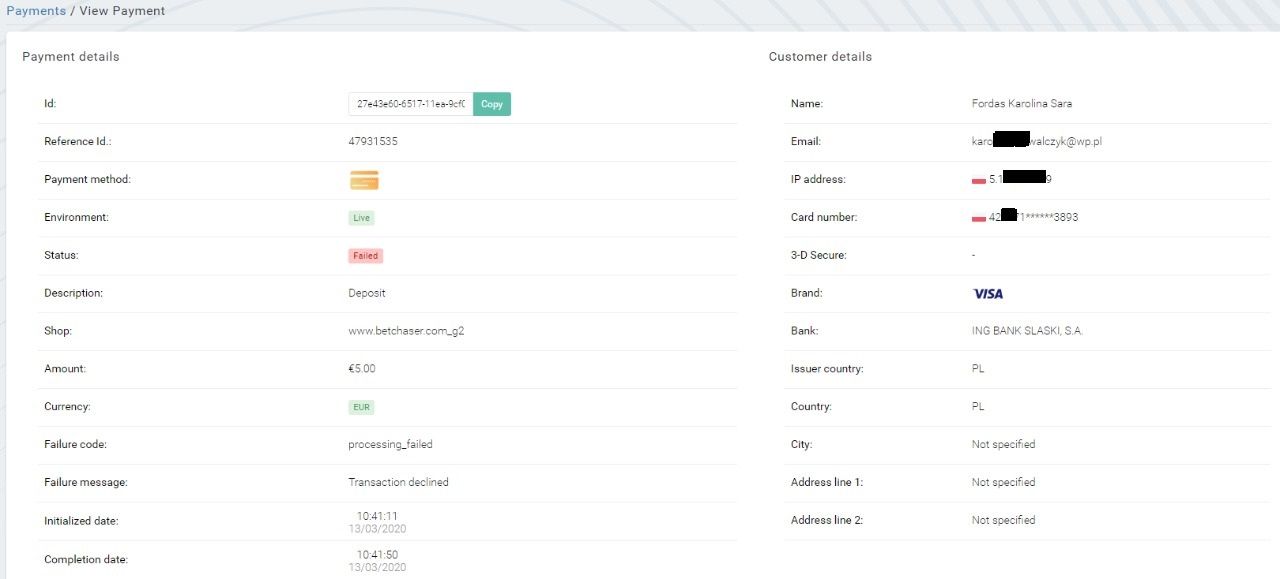The image size is (1280, 579).
Task: Click the flag icon beside the card number
Action: click(978, 218)
